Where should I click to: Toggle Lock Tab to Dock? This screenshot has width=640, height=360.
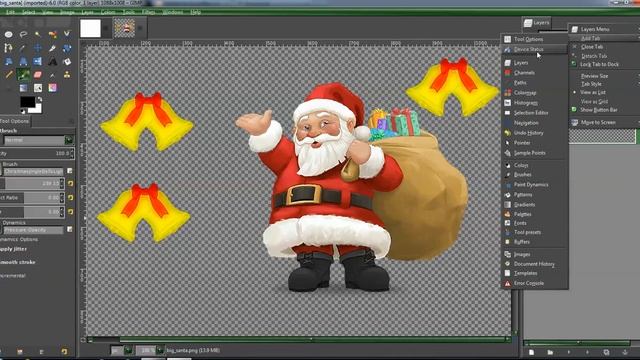tap(599, 64)
